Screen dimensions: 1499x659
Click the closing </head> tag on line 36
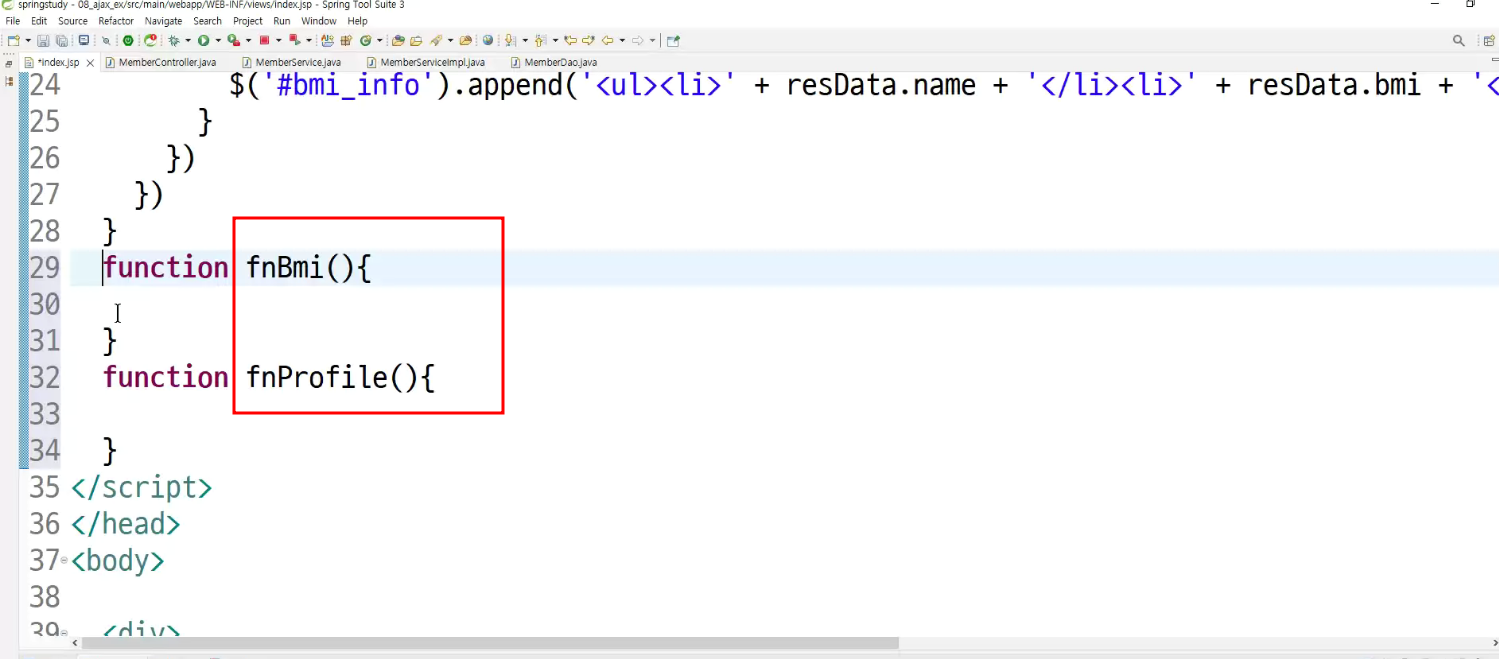pos(125,524)
